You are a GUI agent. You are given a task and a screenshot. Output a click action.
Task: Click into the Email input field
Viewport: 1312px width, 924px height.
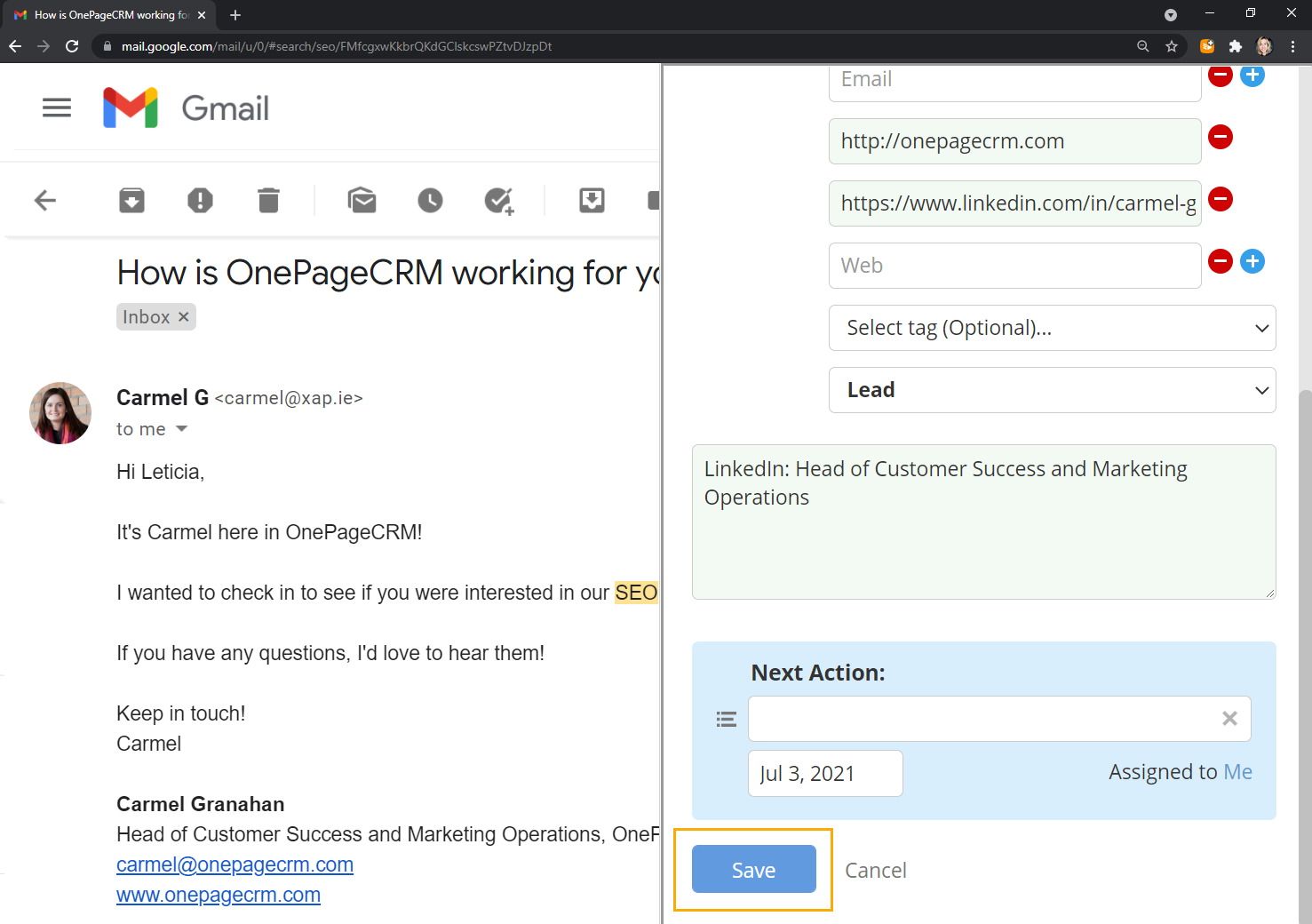point(1014,82)
